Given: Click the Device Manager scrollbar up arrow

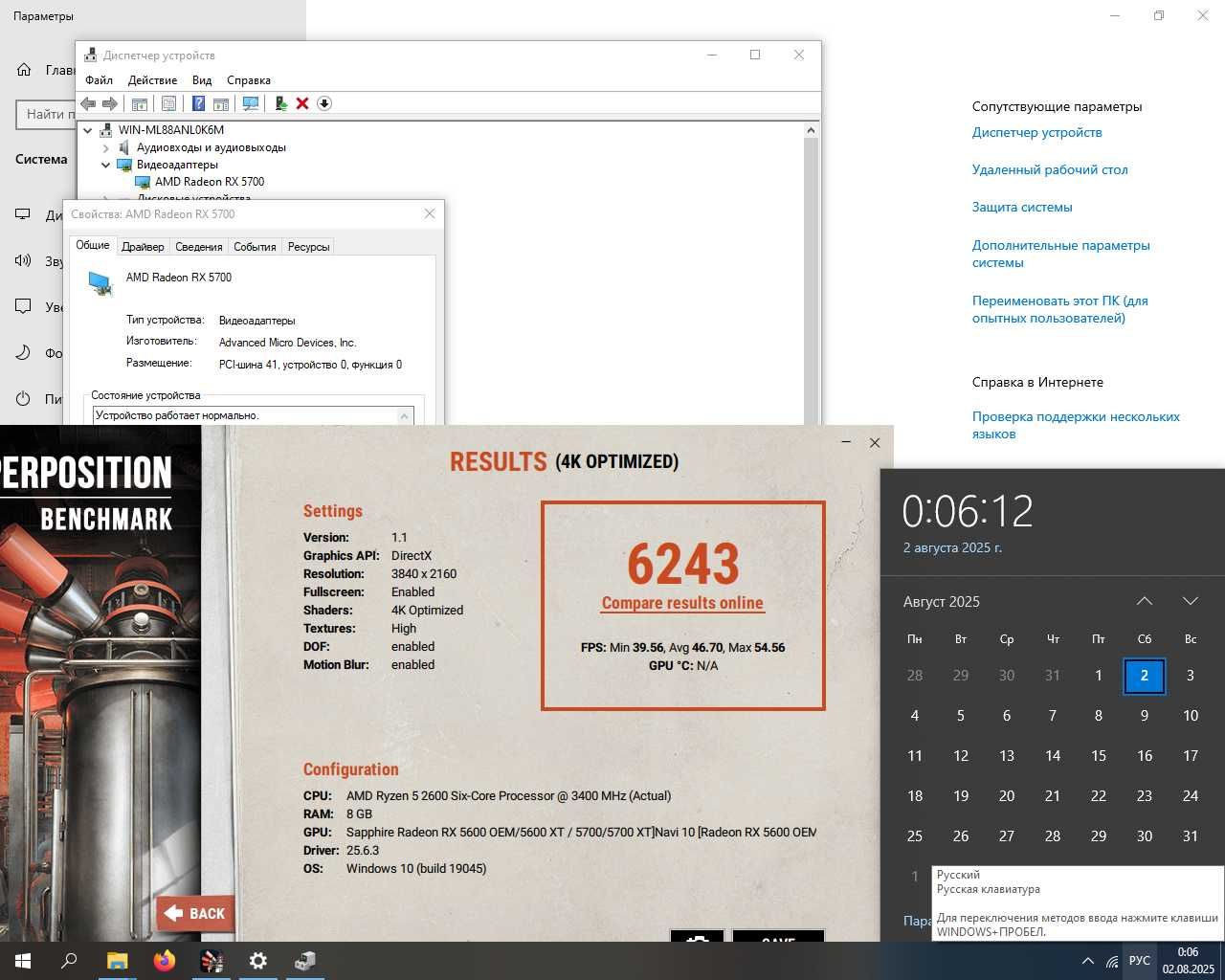Looking at the screenshot, I should tap(811, 130).
